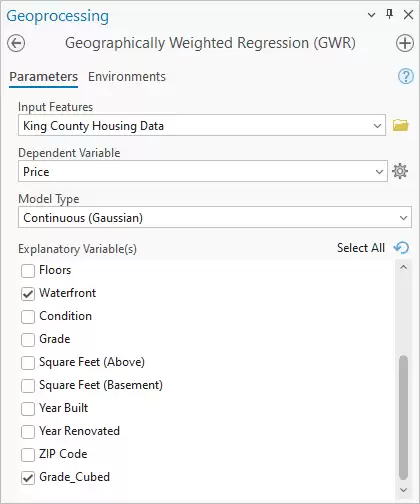Expand the Model Type dropdown
The width and height of the screenshot is (420, 504).
[403, 218]
